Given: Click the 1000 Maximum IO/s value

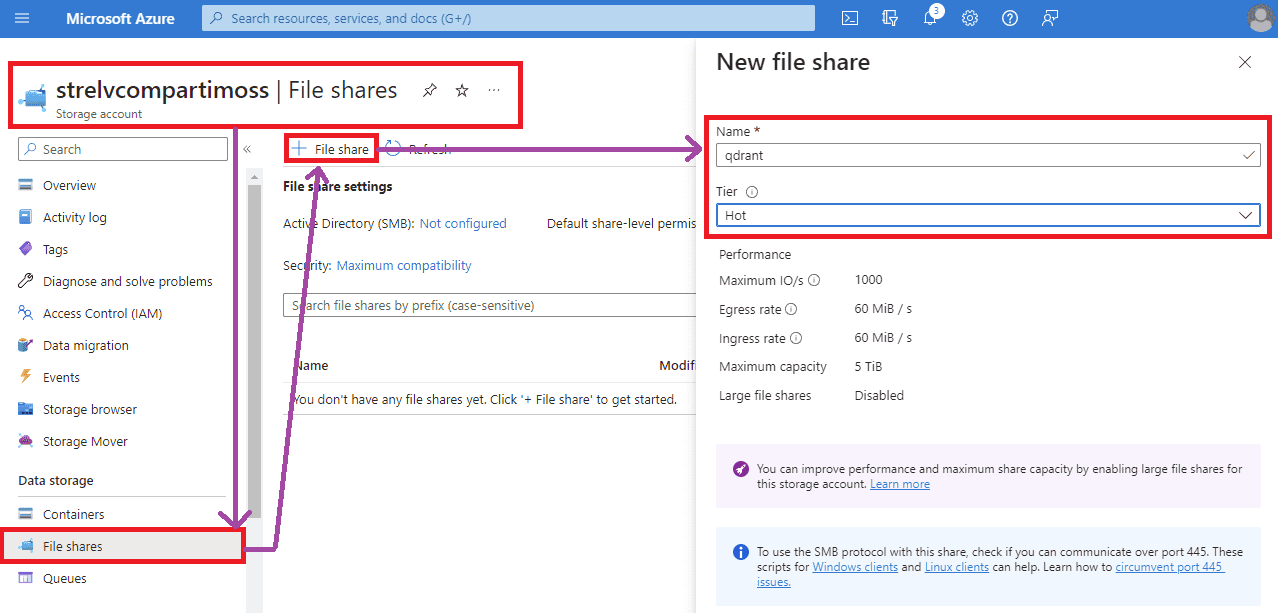Looking at the screenshot, I should click(869, 280).
